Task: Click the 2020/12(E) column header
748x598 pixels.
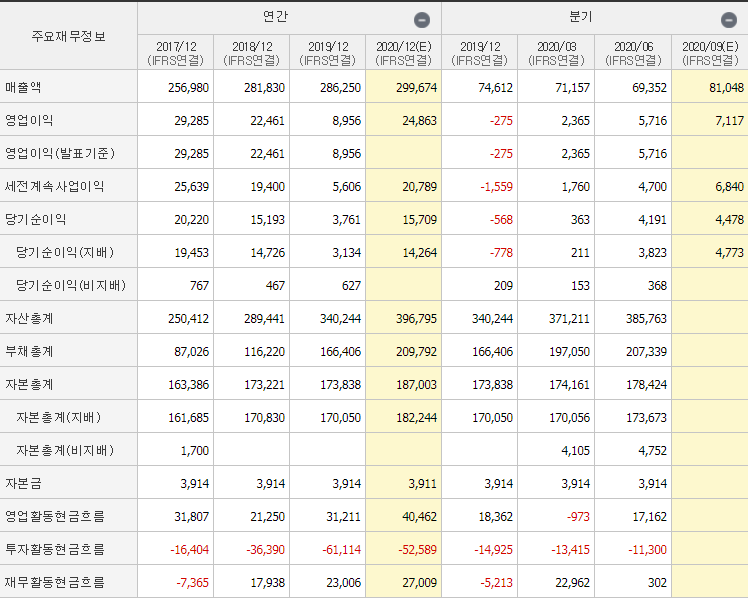Action: pos(404,52)
